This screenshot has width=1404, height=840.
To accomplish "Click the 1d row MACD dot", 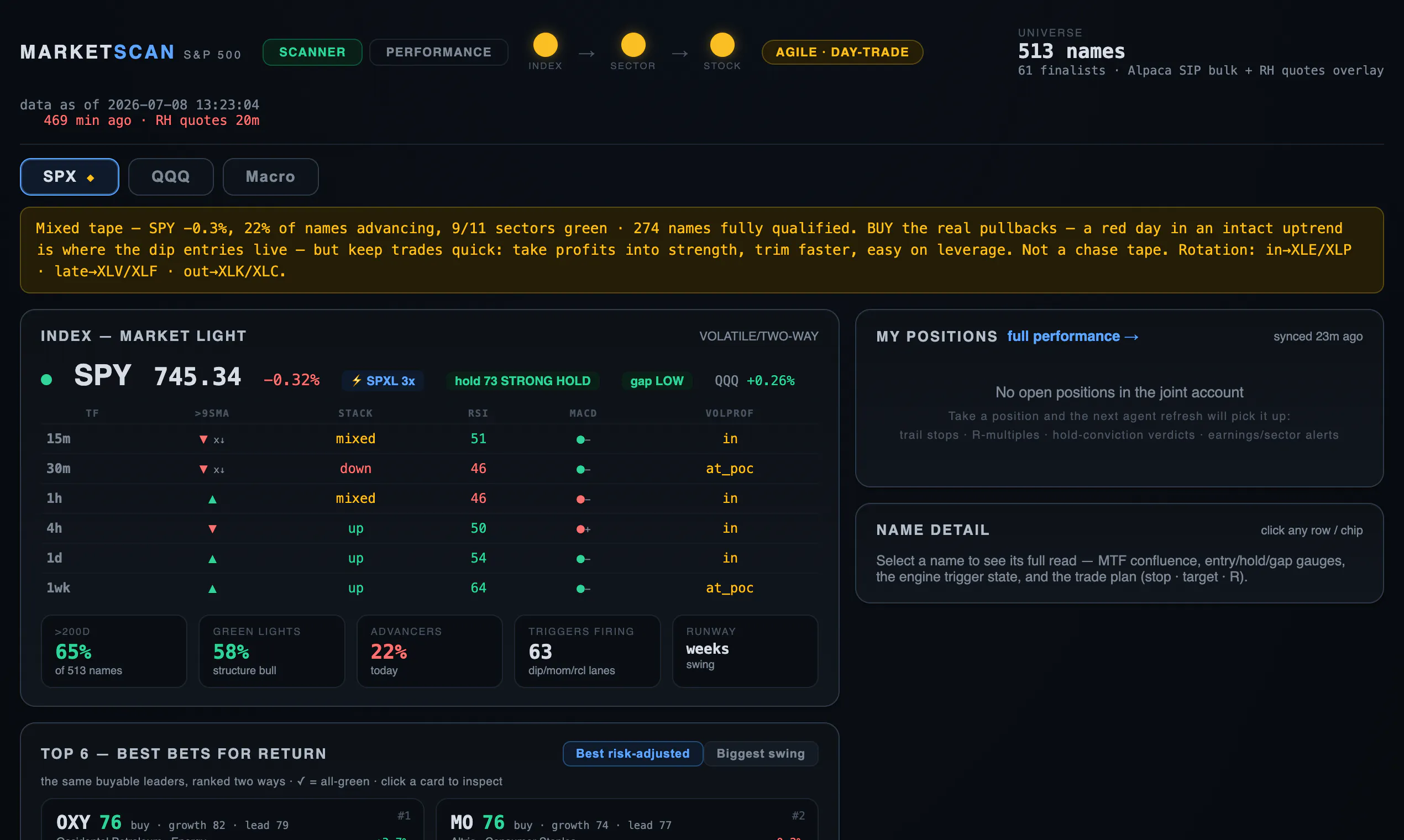I will (580, 559).
